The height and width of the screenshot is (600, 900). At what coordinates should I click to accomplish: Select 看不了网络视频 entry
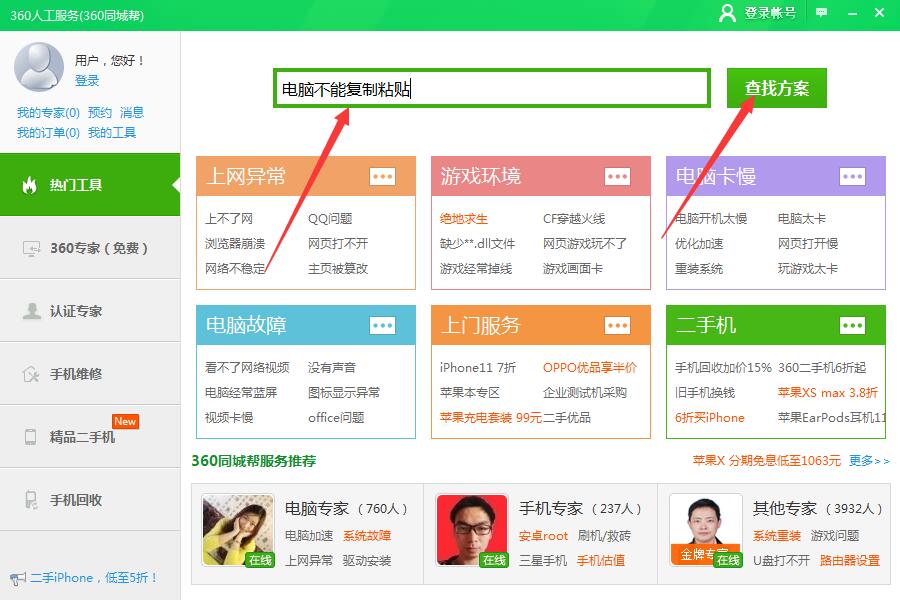click(247, 367)
